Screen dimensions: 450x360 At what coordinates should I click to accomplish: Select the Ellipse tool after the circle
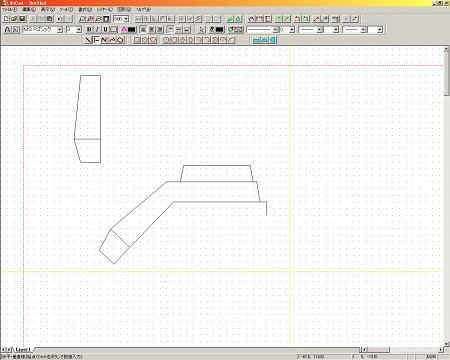153,40
